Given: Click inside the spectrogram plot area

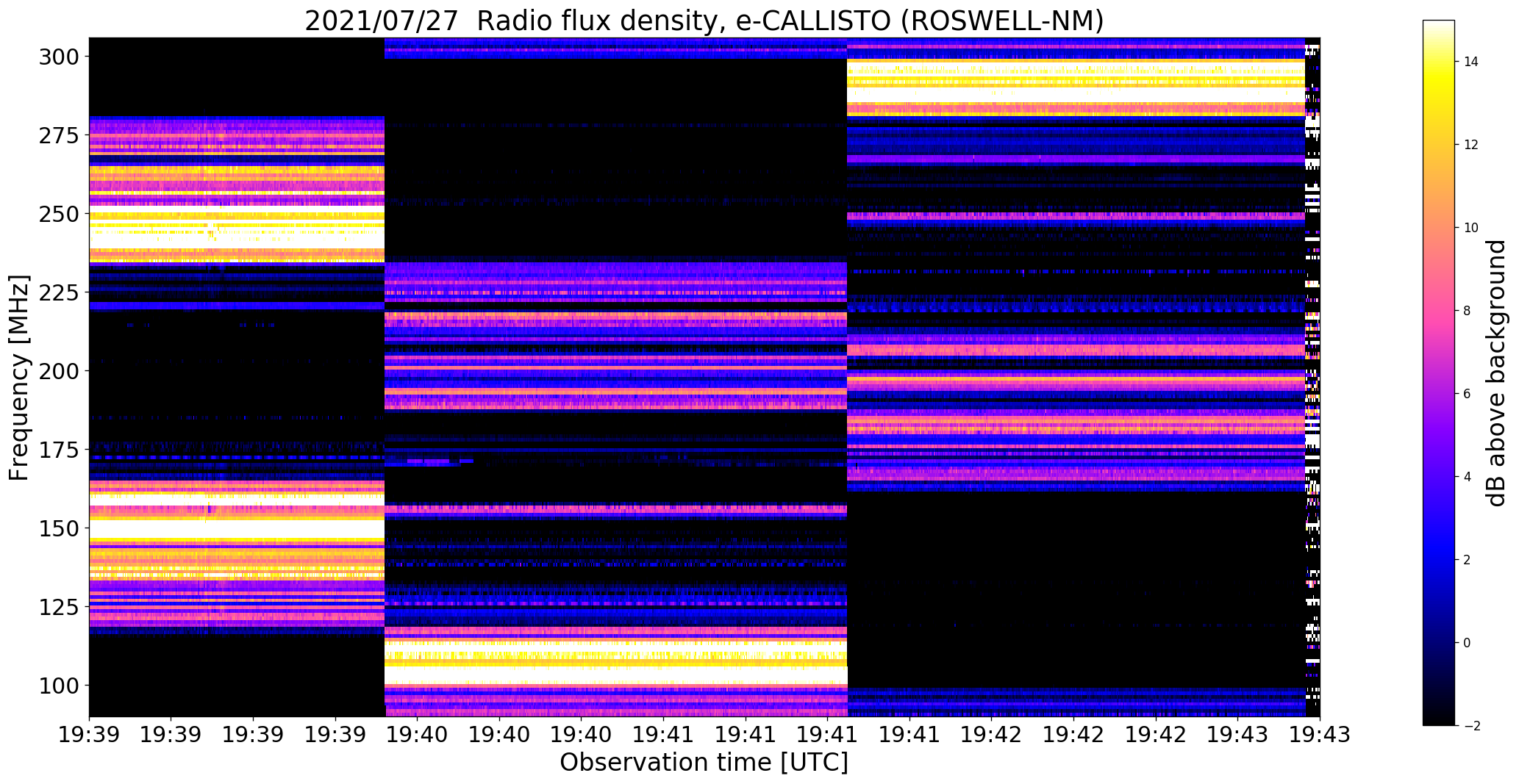Looking at the screenshot, I should click(704, 377).
